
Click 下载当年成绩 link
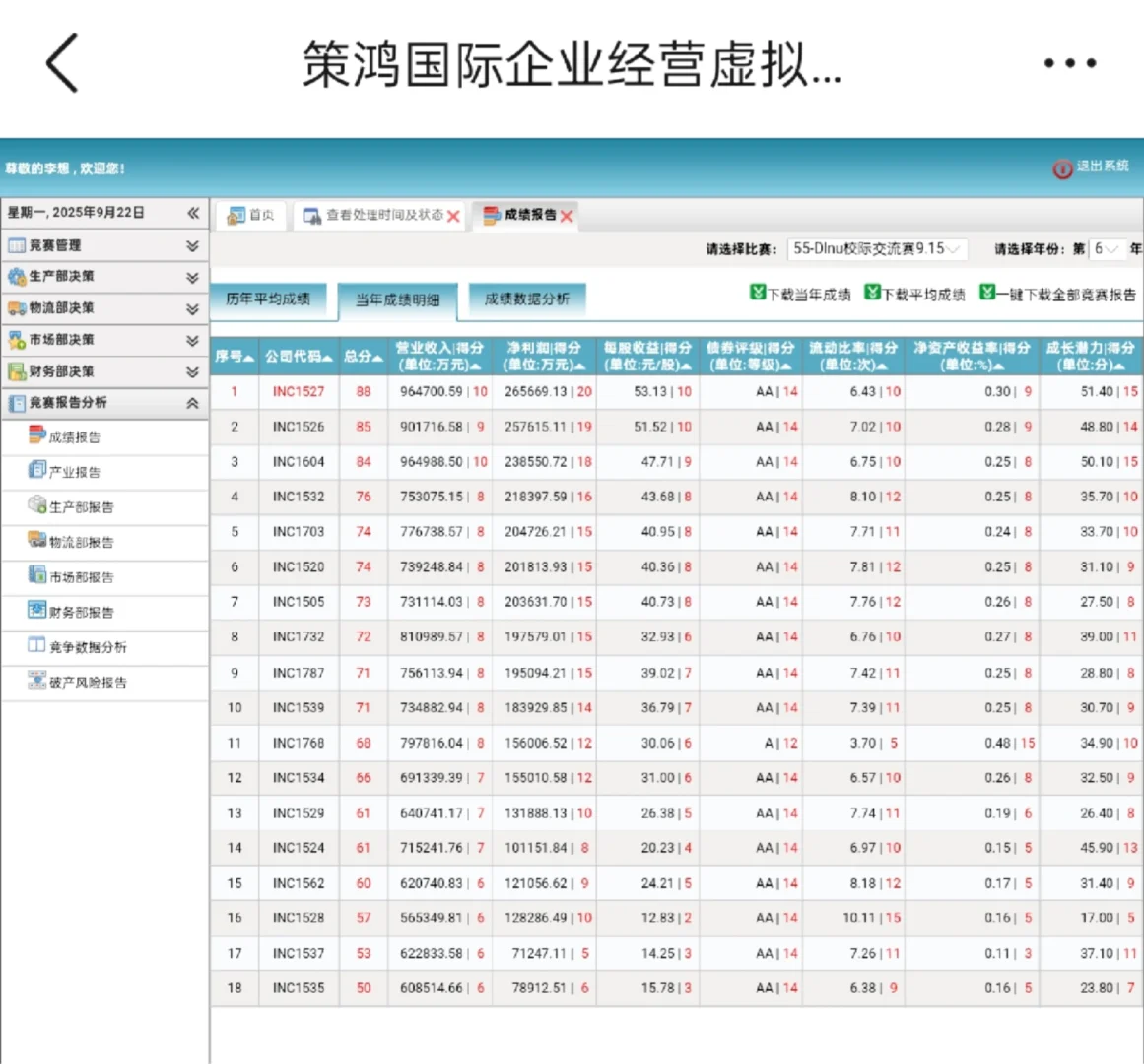click(809, 295)
